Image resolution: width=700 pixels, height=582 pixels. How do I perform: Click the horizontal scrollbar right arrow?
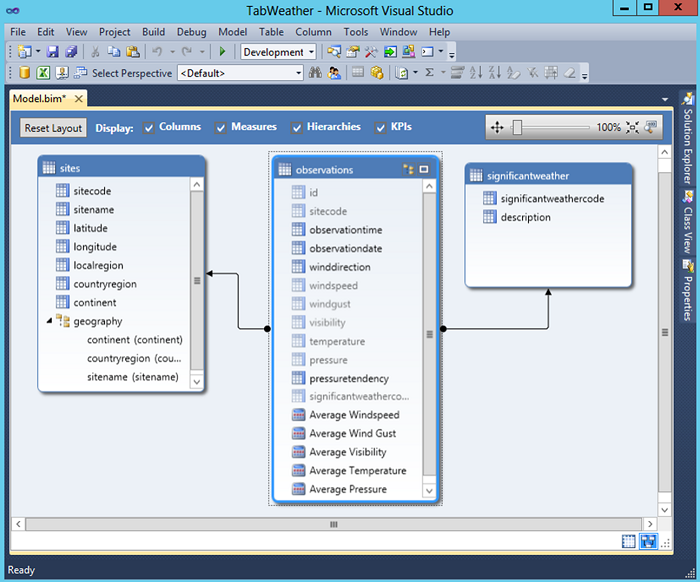coord(650,524)
